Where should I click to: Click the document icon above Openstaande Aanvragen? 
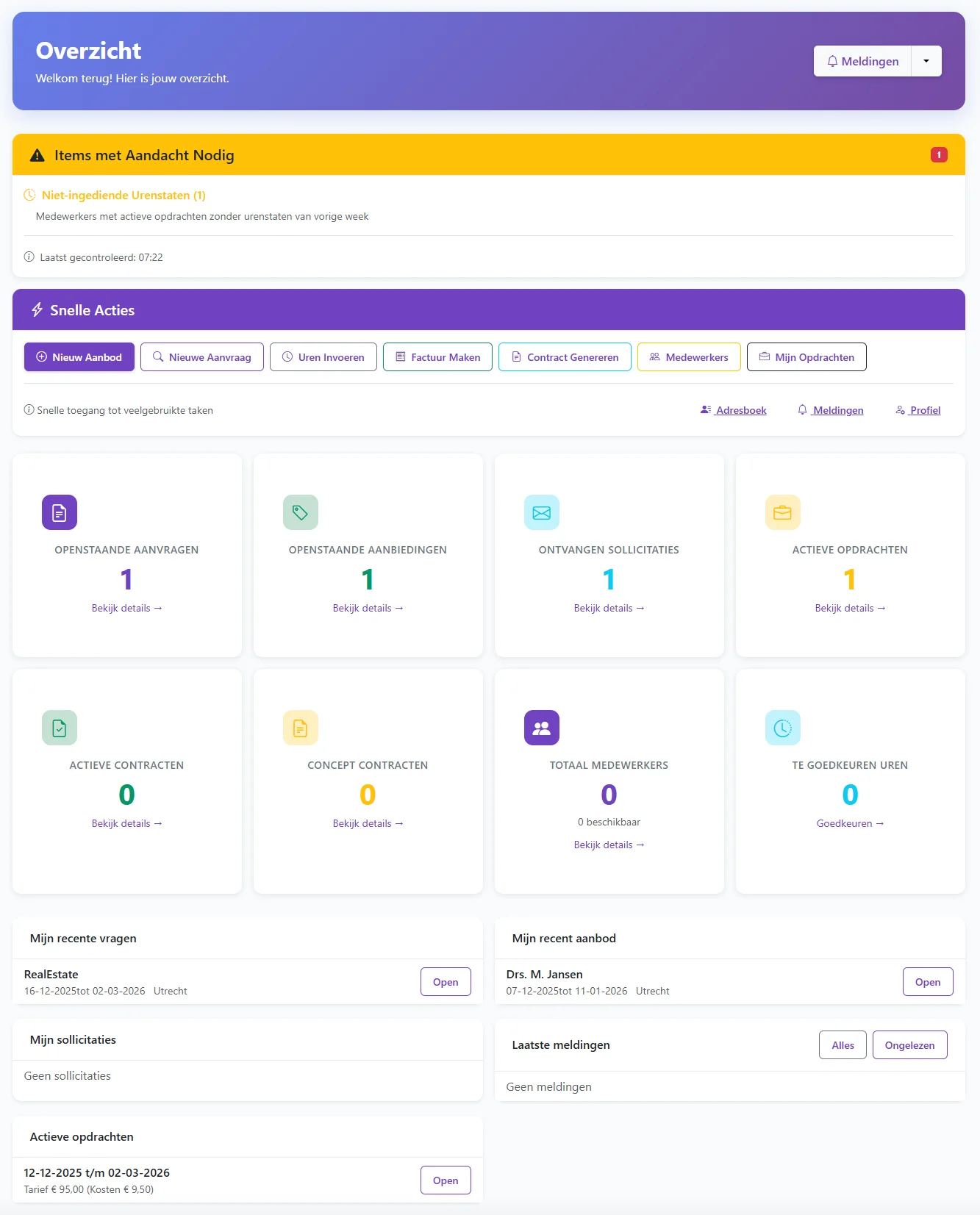click(60, 512)
